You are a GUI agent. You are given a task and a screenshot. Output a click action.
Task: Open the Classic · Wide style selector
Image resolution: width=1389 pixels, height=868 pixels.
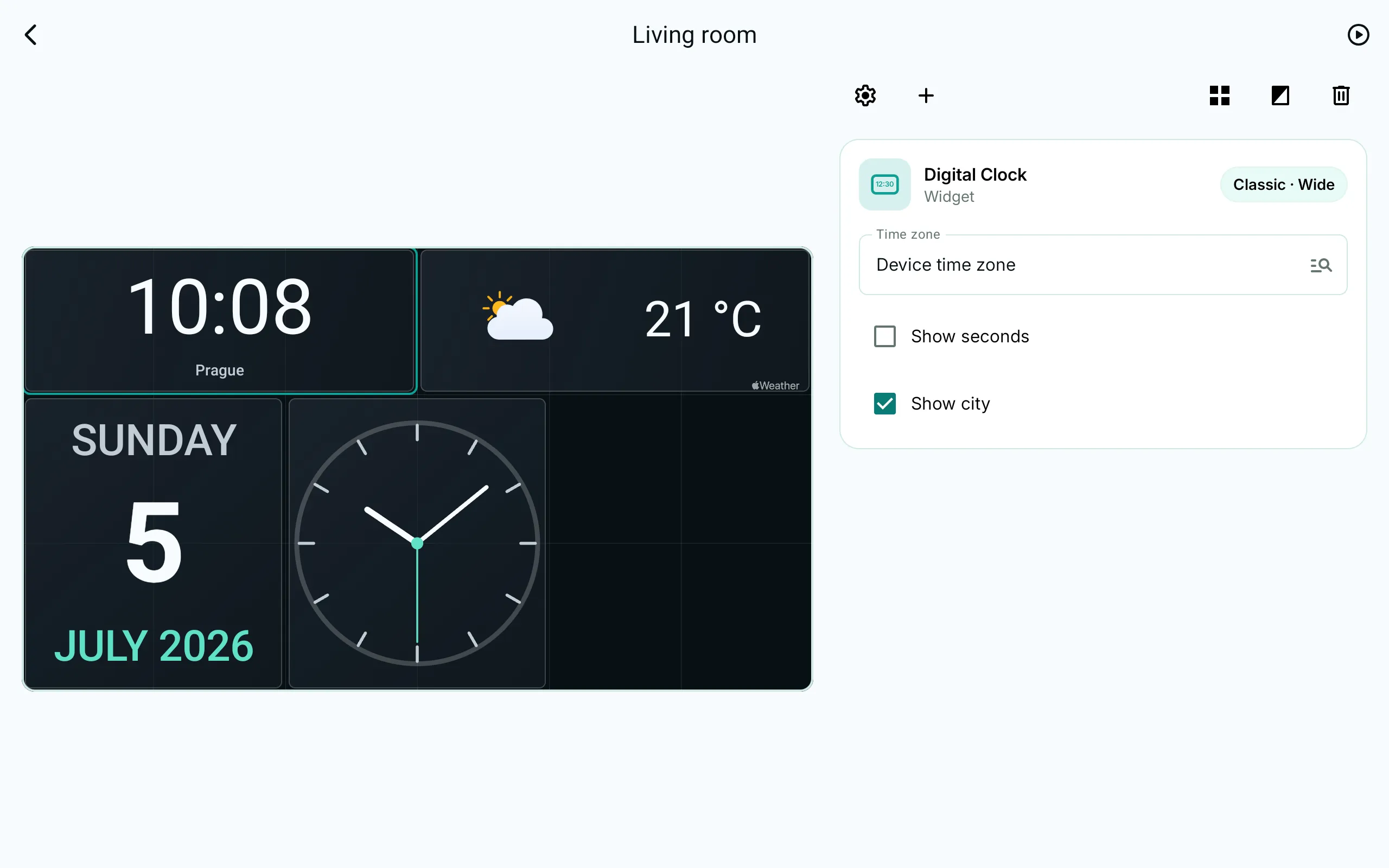coord(1283,184)
